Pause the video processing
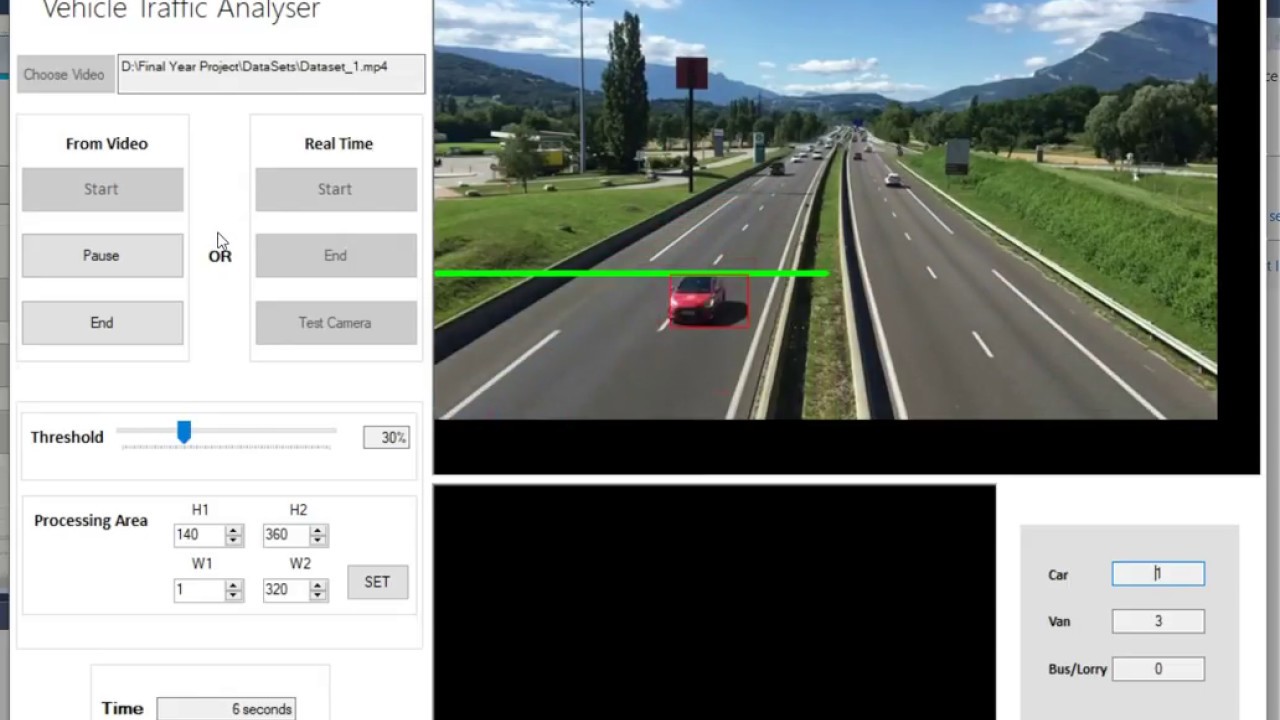This screenshot has height=720, width=1280. (x=102, y=256)
